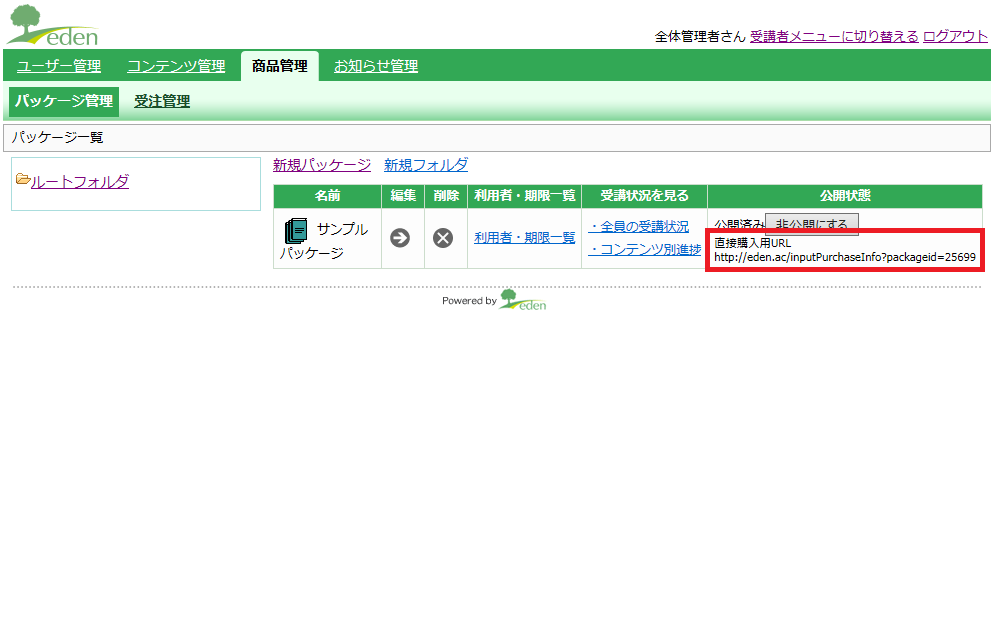Click the 利用者・期限一覧 column header
The height and width of the screenshot is (628, 994).
pos(525,196)
